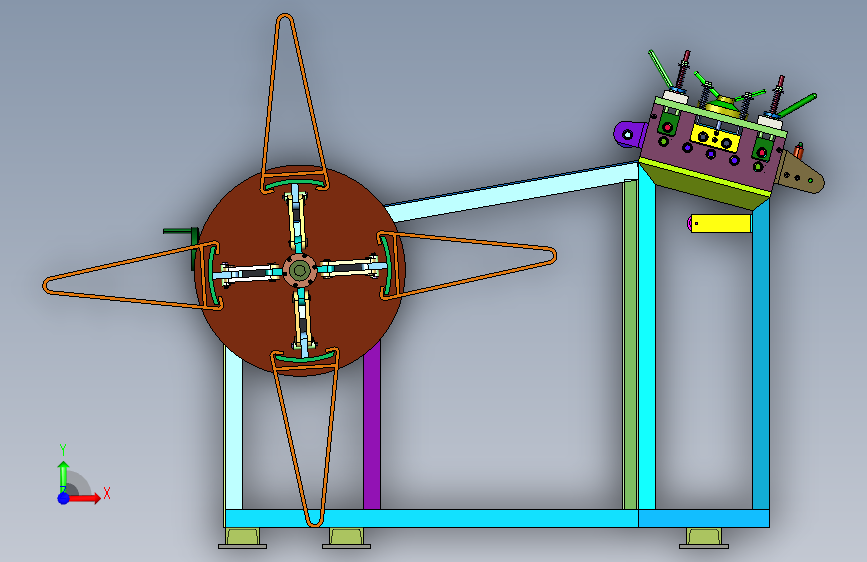The width and height of the screenshot is (867, 562).
Task: Select the rightmost foot pad of the frame
Action: [x=704, y=538]
